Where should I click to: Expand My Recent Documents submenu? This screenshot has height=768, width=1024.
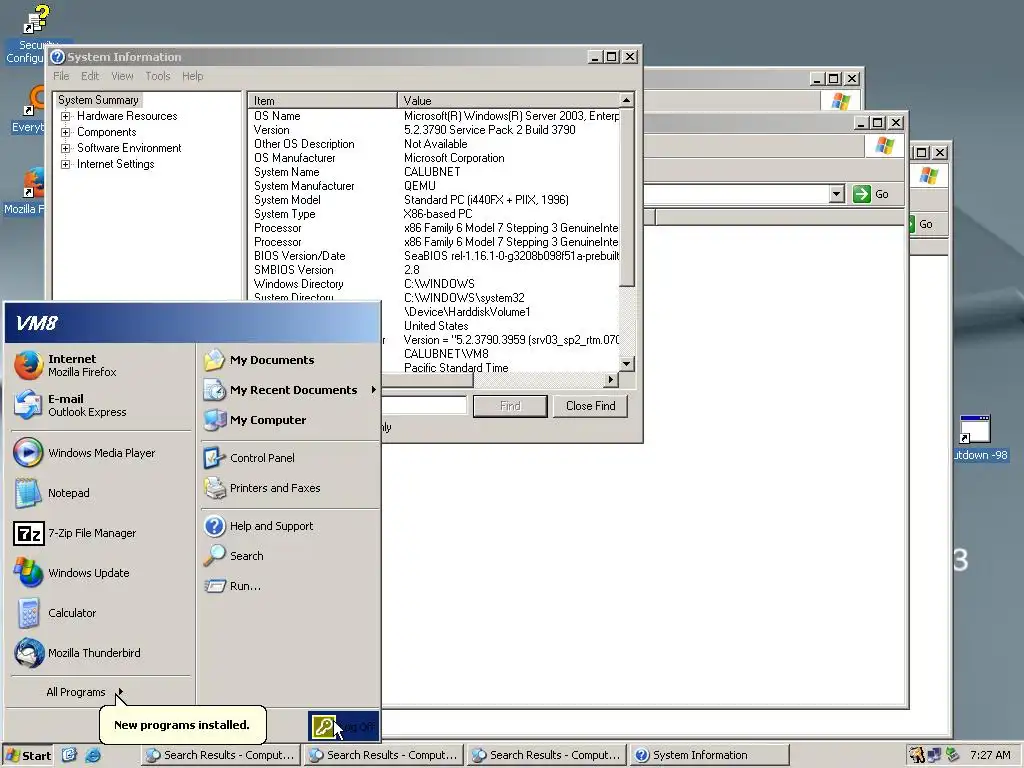(291, 390)
